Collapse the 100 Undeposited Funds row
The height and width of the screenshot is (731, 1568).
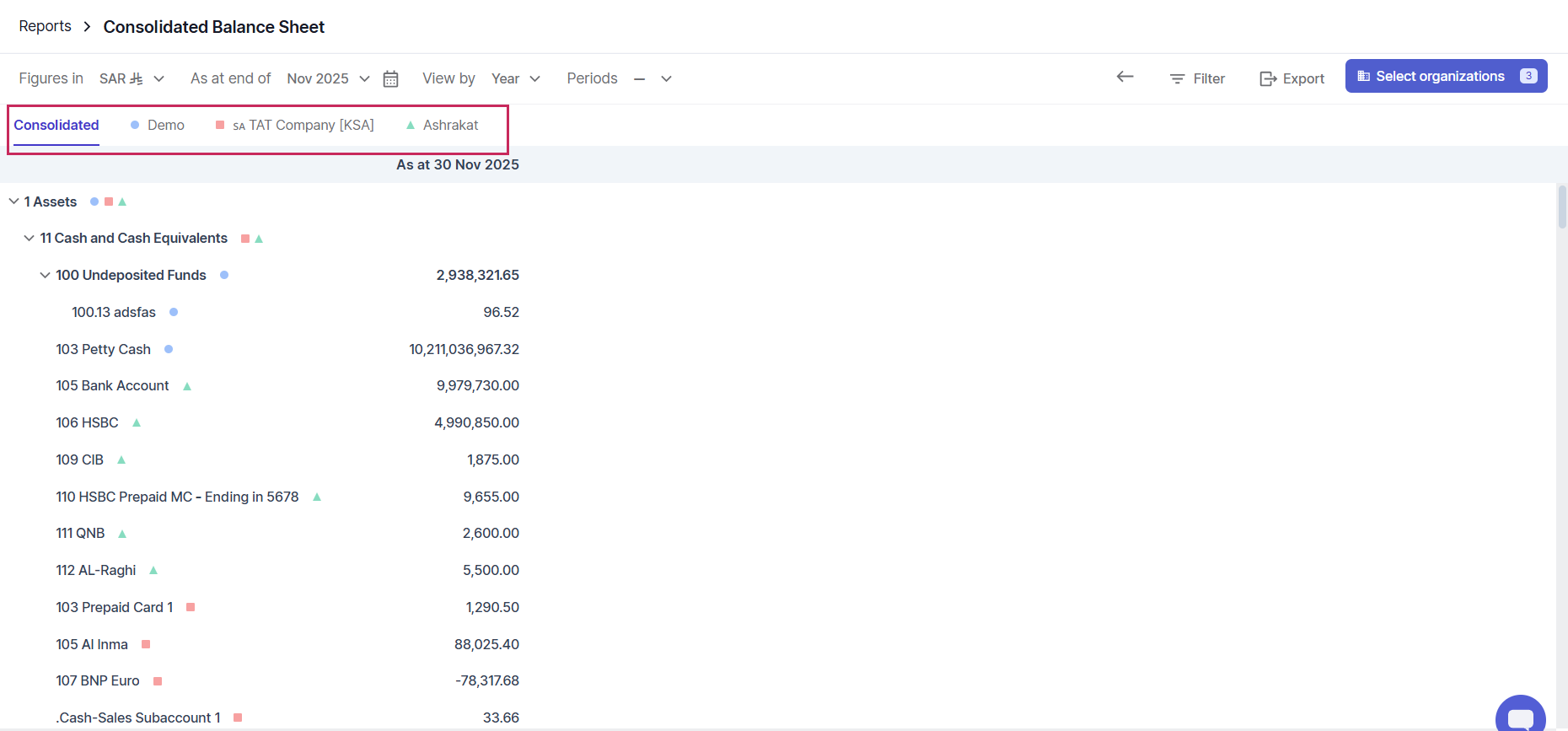coord(46,276)
